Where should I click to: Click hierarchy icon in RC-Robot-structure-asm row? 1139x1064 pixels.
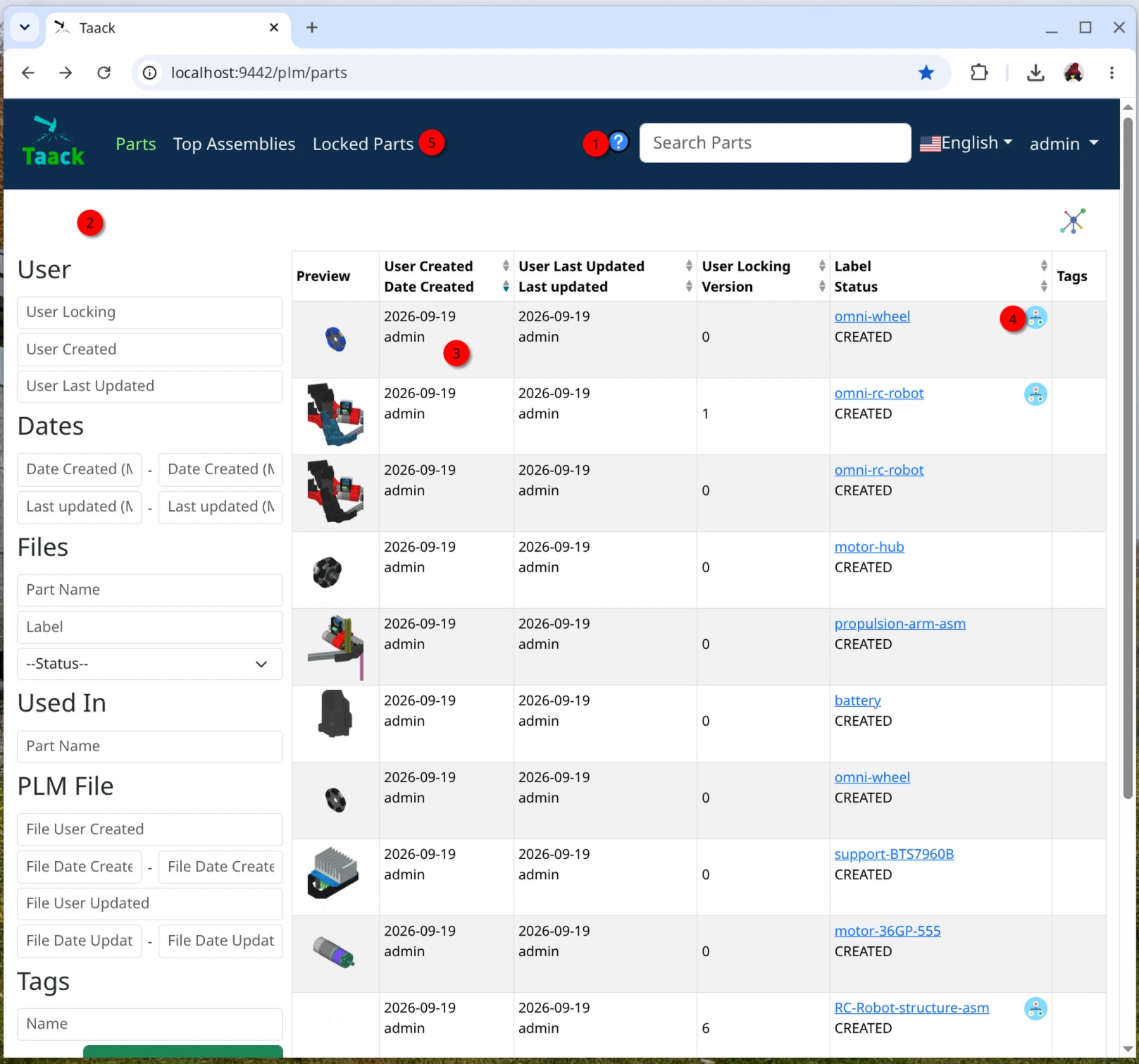(x=1035, y=1008)
